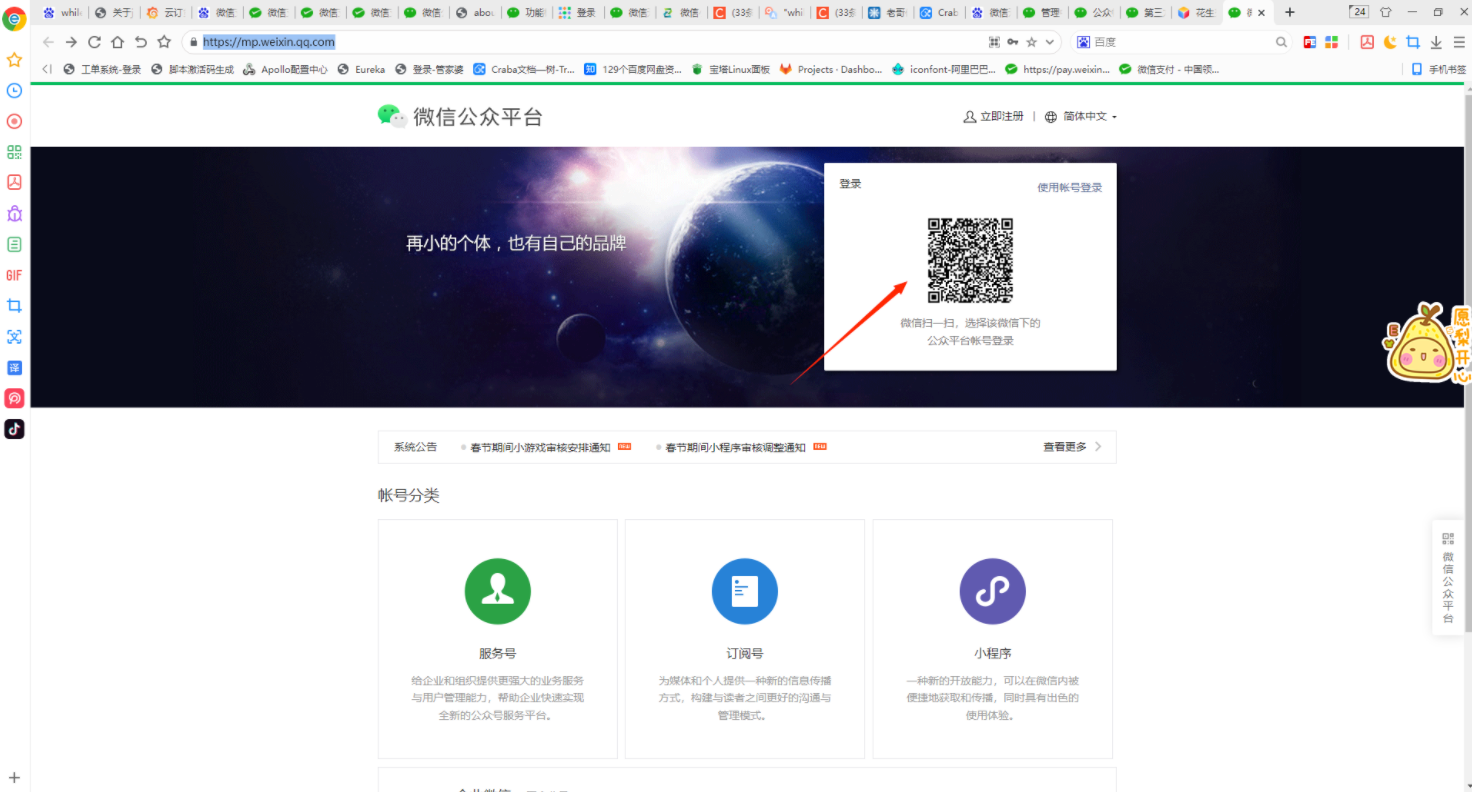1472x792 pixels.
Task: Click 立即注册 register link
Action: point(993,116)
